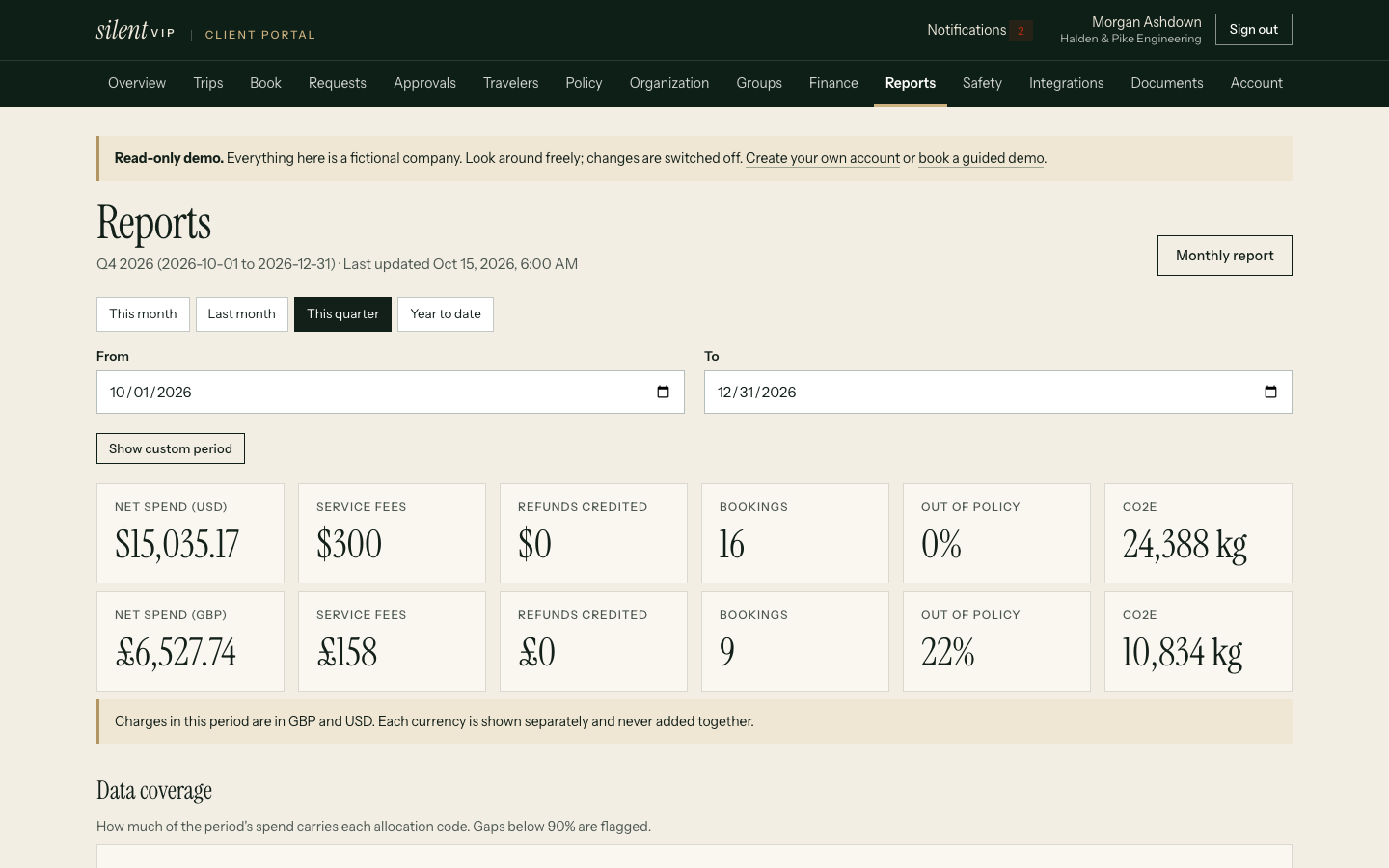The width and height of the screenshot is (1389, 868).
Task: Click the Silent VIP logo
Action: pos(135,30)
